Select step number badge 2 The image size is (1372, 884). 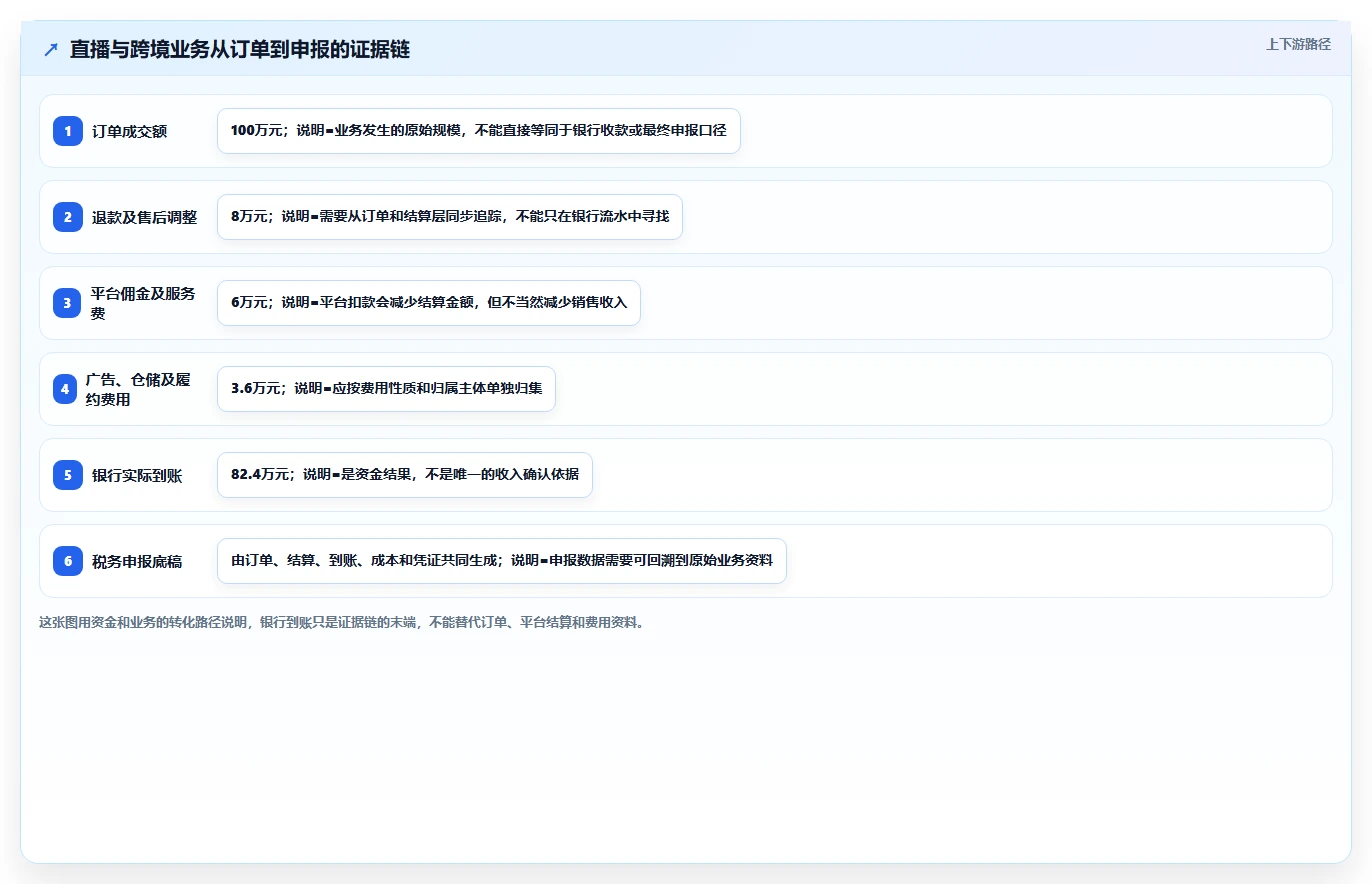[x=68, y=217]
